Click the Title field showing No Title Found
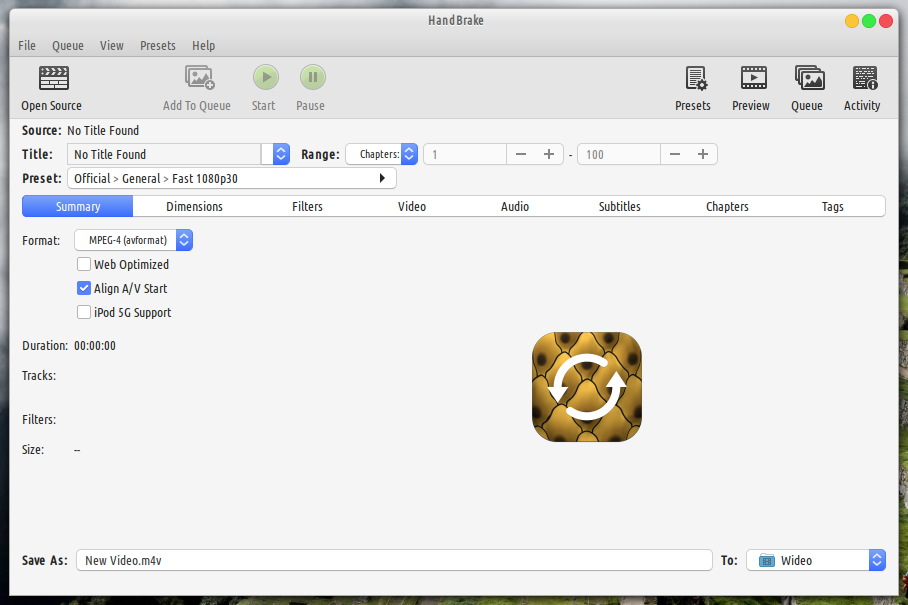 (164, 154)
